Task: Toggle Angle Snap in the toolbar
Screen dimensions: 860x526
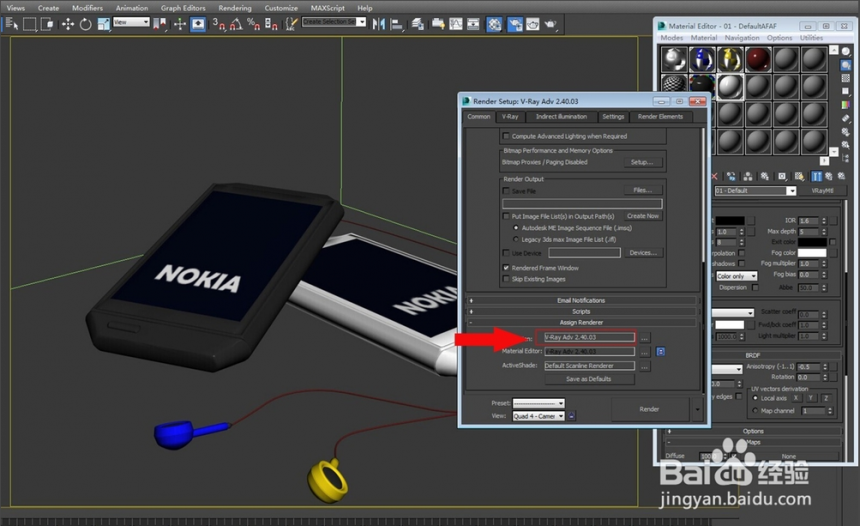Action: click(x=236, y=24)
